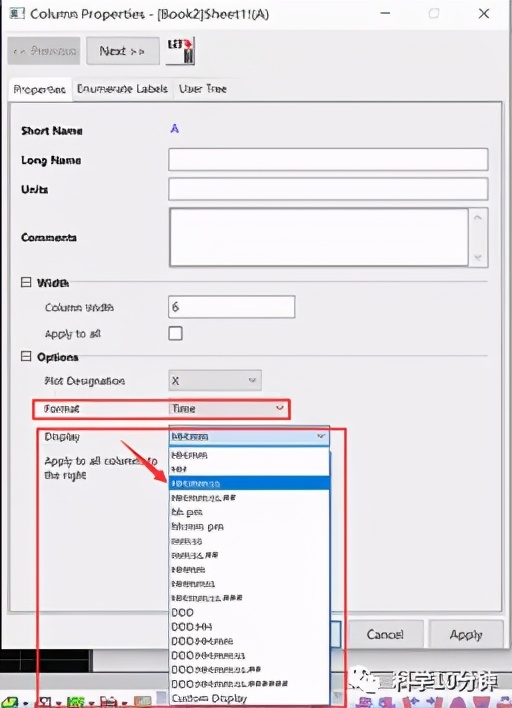
Task: Select the highlighted HH:mm:ss display option
Action: coord(249,484)
